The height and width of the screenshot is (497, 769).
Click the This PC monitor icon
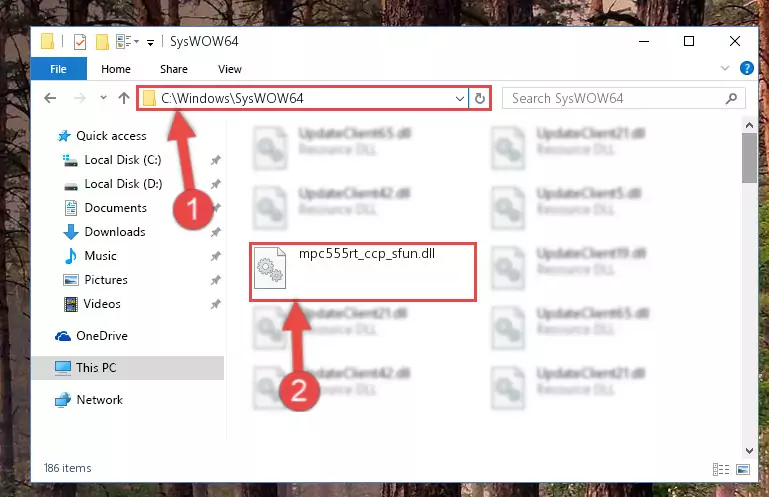point(63,368)
